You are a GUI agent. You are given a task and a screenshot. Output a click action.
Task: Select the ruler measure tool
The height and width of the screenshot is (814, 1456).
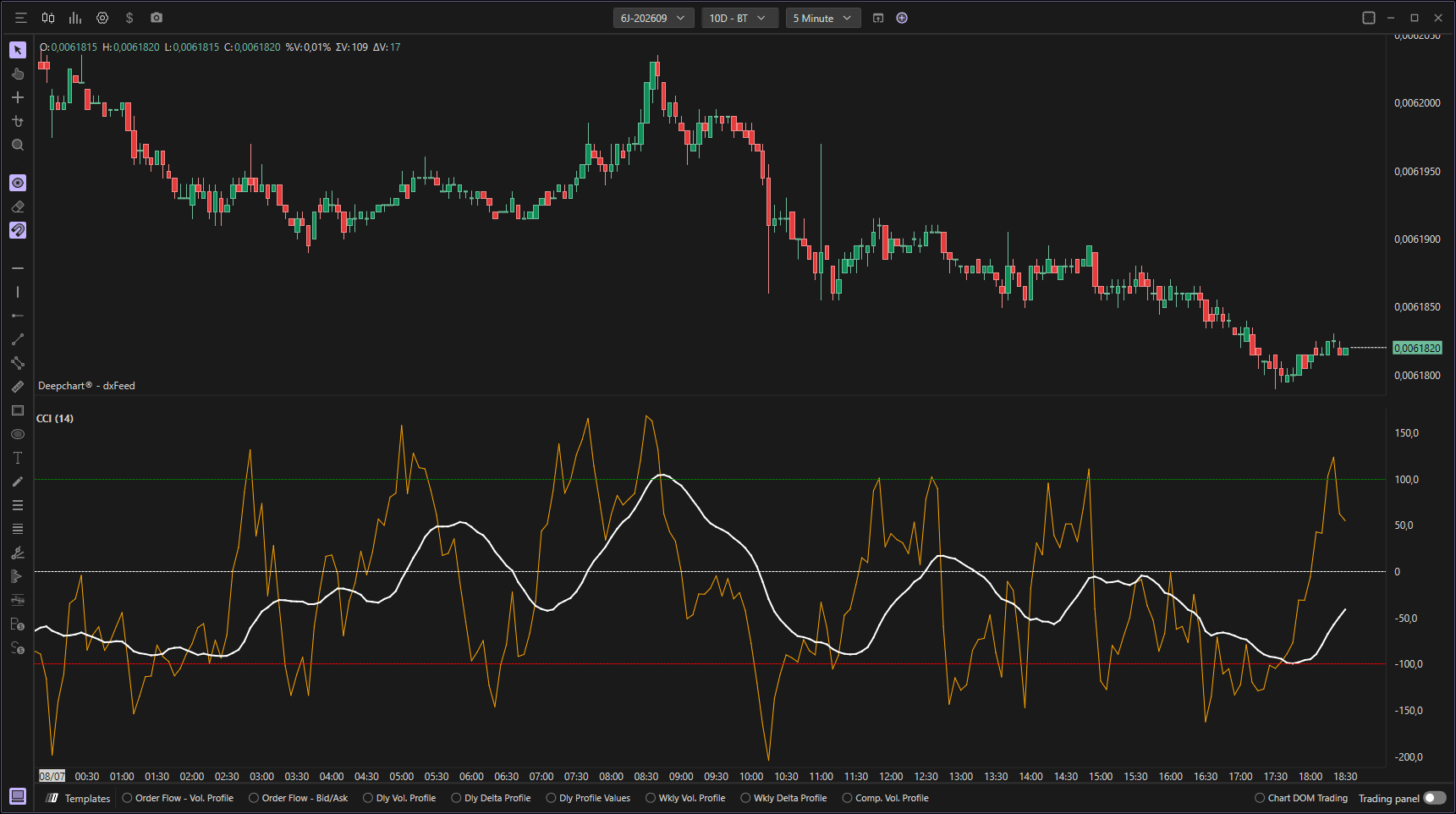(18, 387)
